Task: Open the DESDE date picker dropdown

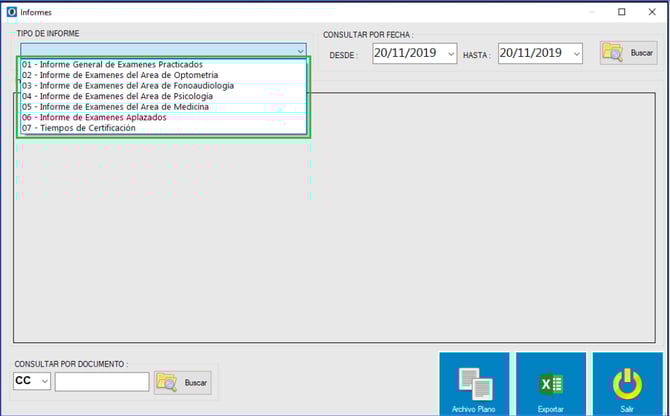Action: point(451,54)
